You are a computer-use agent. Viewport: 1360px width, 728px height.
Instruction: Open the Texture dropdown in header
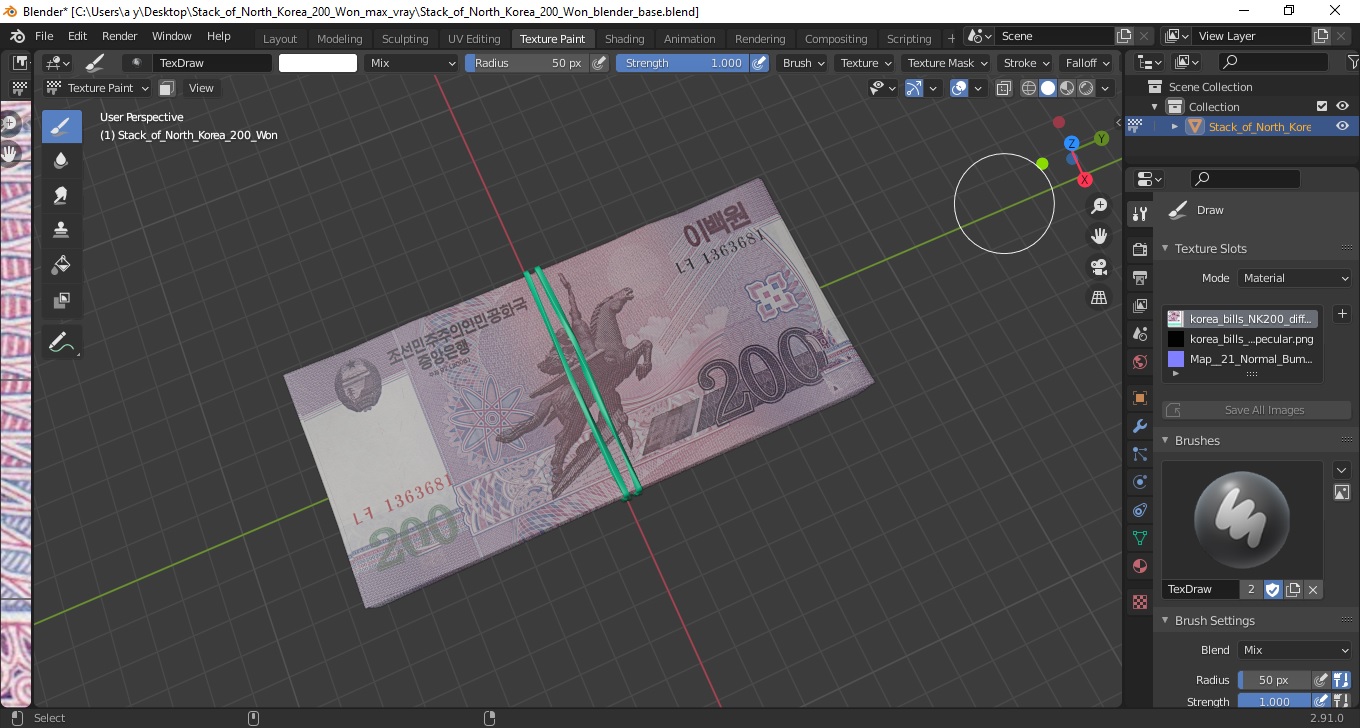tap(865, 63)
